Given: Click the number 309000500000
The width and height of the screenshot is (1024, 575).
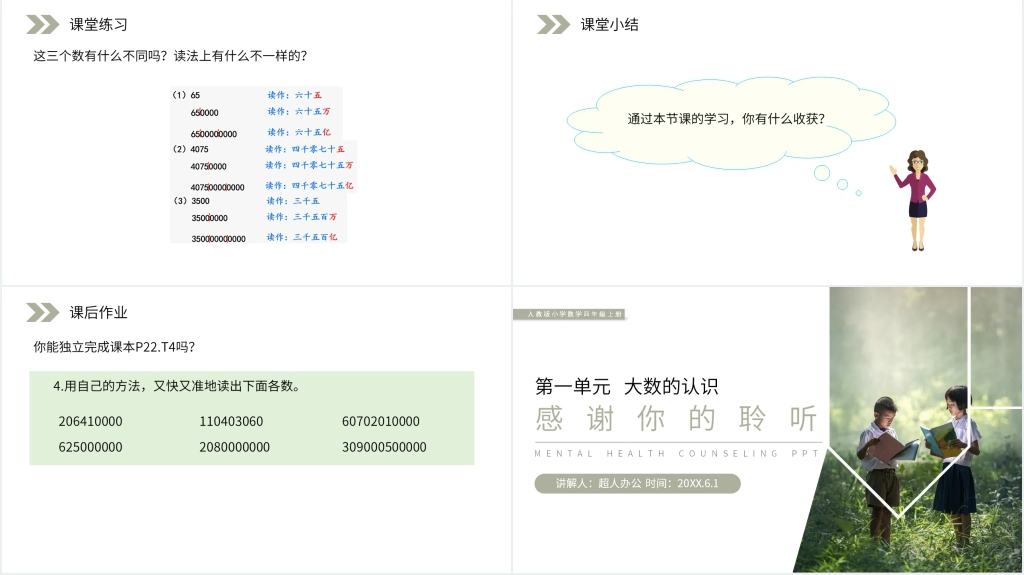Looking at the screenshot, I should point(384,447).
